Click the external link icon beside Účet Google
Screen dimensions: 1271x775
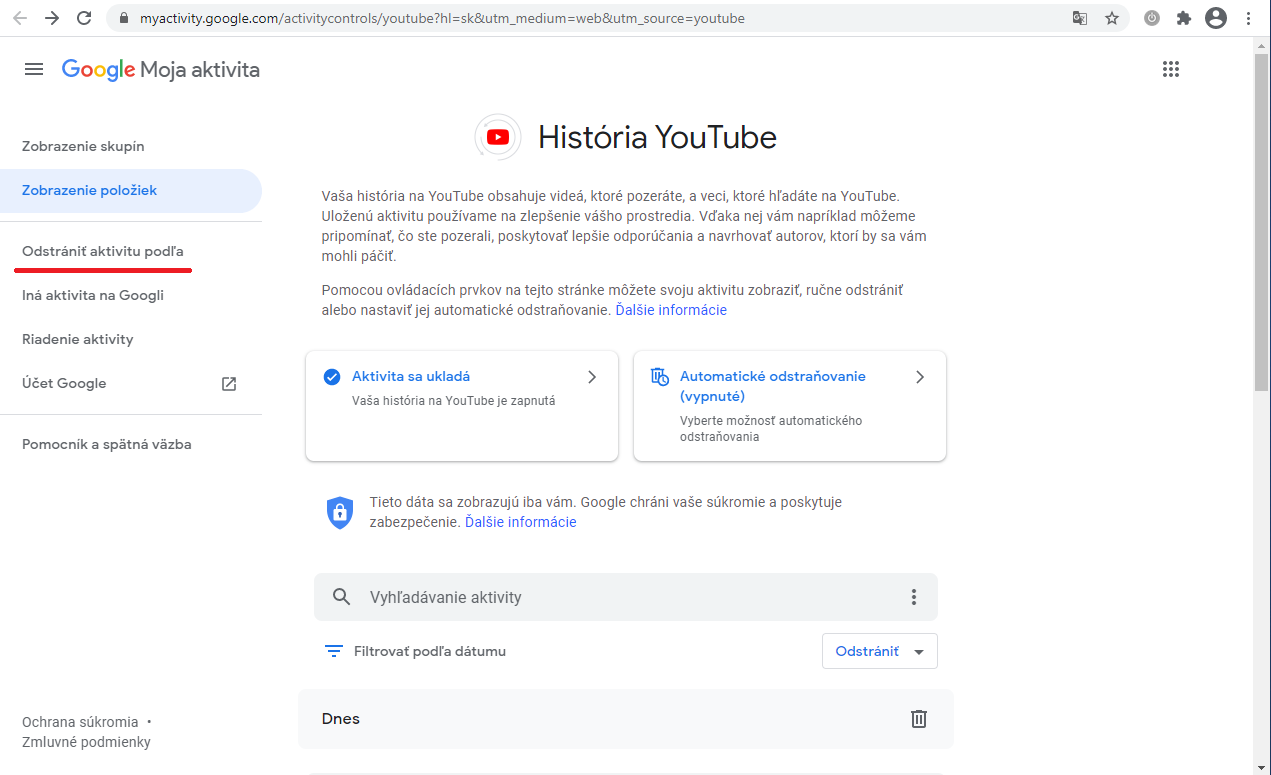click(x=229, y=384)
